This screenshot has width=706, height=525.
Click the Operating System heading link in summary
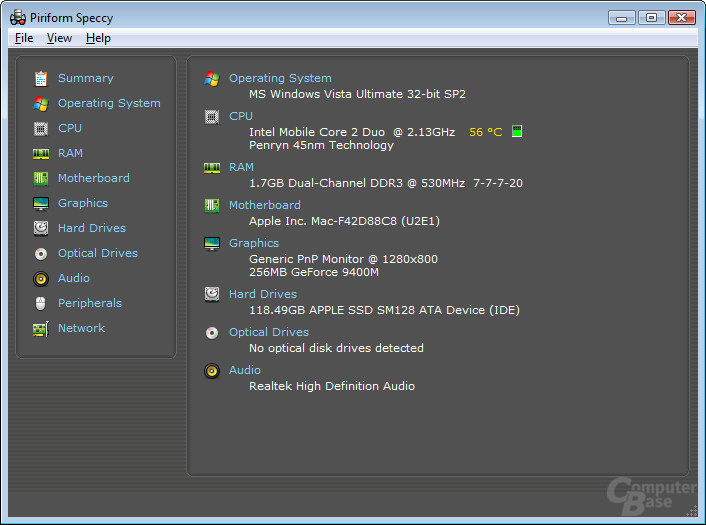[x=280, y=78]
